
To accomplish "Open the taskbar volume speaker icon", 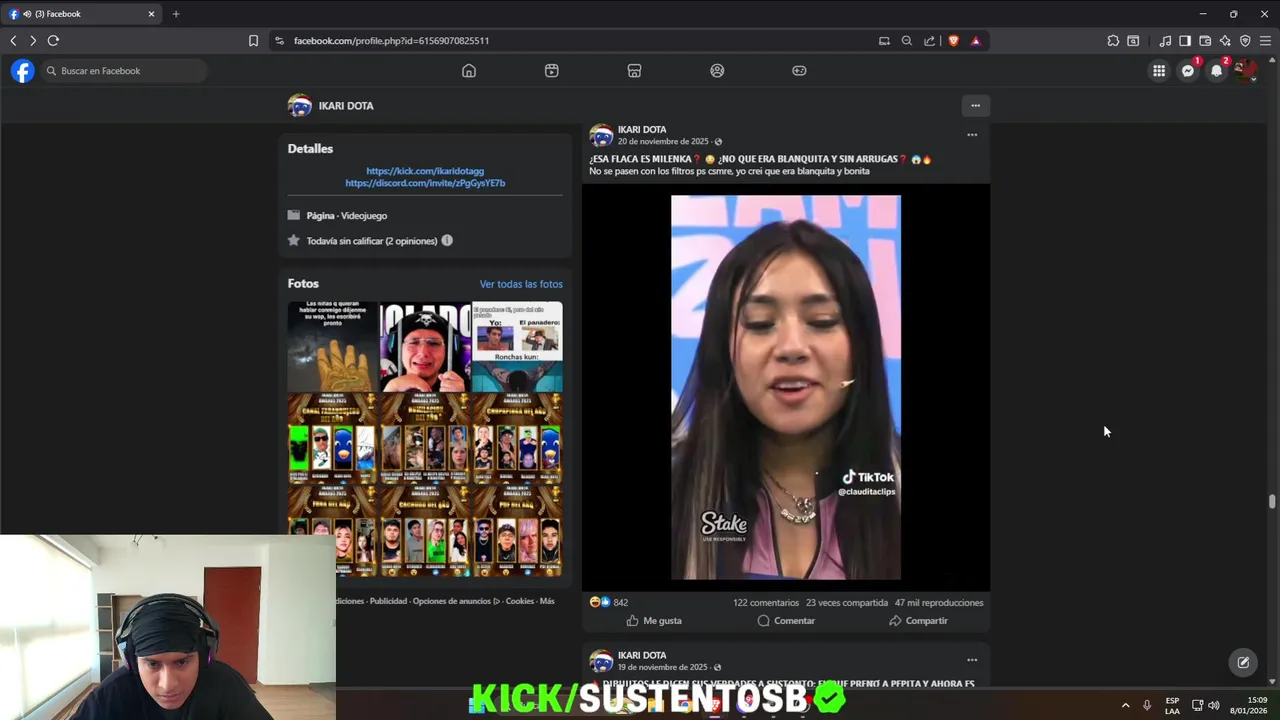I will [1213, 705].
